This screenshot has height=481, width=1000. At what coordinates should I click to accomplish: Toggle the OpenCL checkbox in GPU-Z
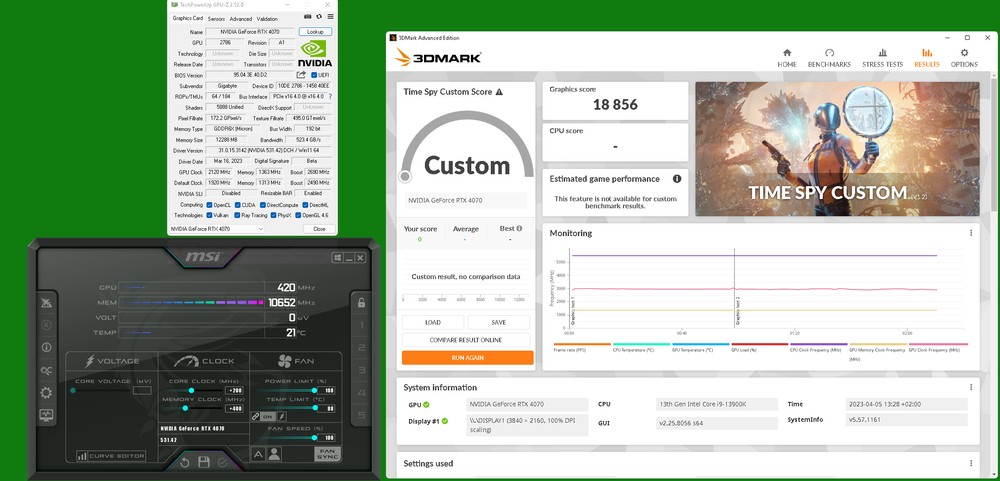[209, 205]
